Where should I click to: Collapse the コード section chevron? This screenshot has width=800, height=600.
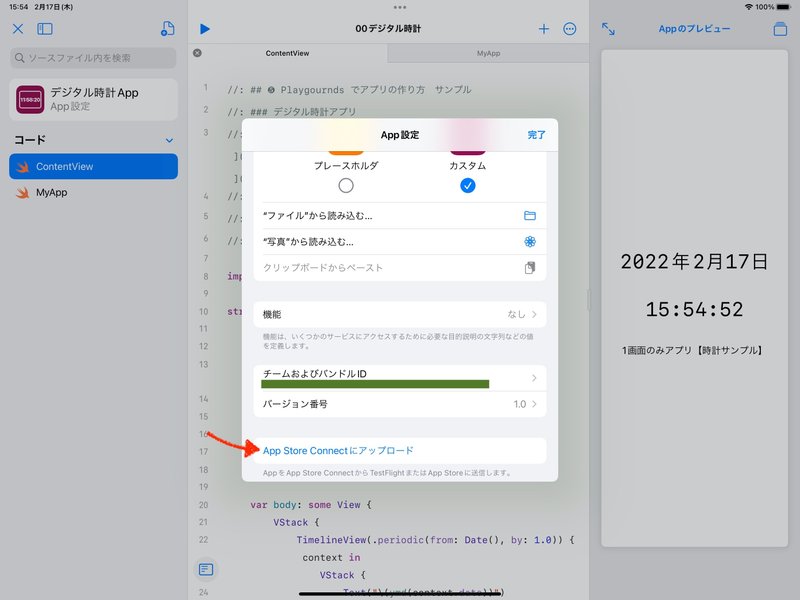[x=169, y=140]
